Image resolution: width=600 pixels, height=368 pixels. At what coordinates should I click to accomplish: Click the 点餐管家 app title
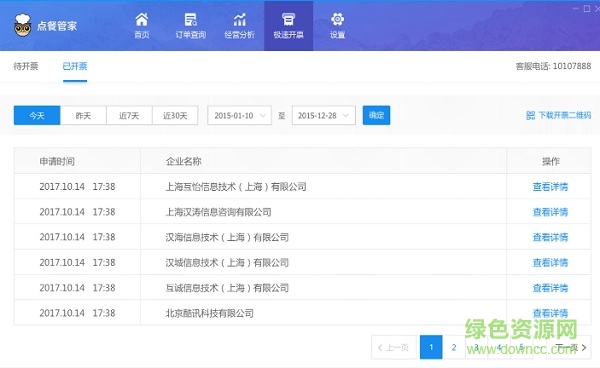coord(57,26)
